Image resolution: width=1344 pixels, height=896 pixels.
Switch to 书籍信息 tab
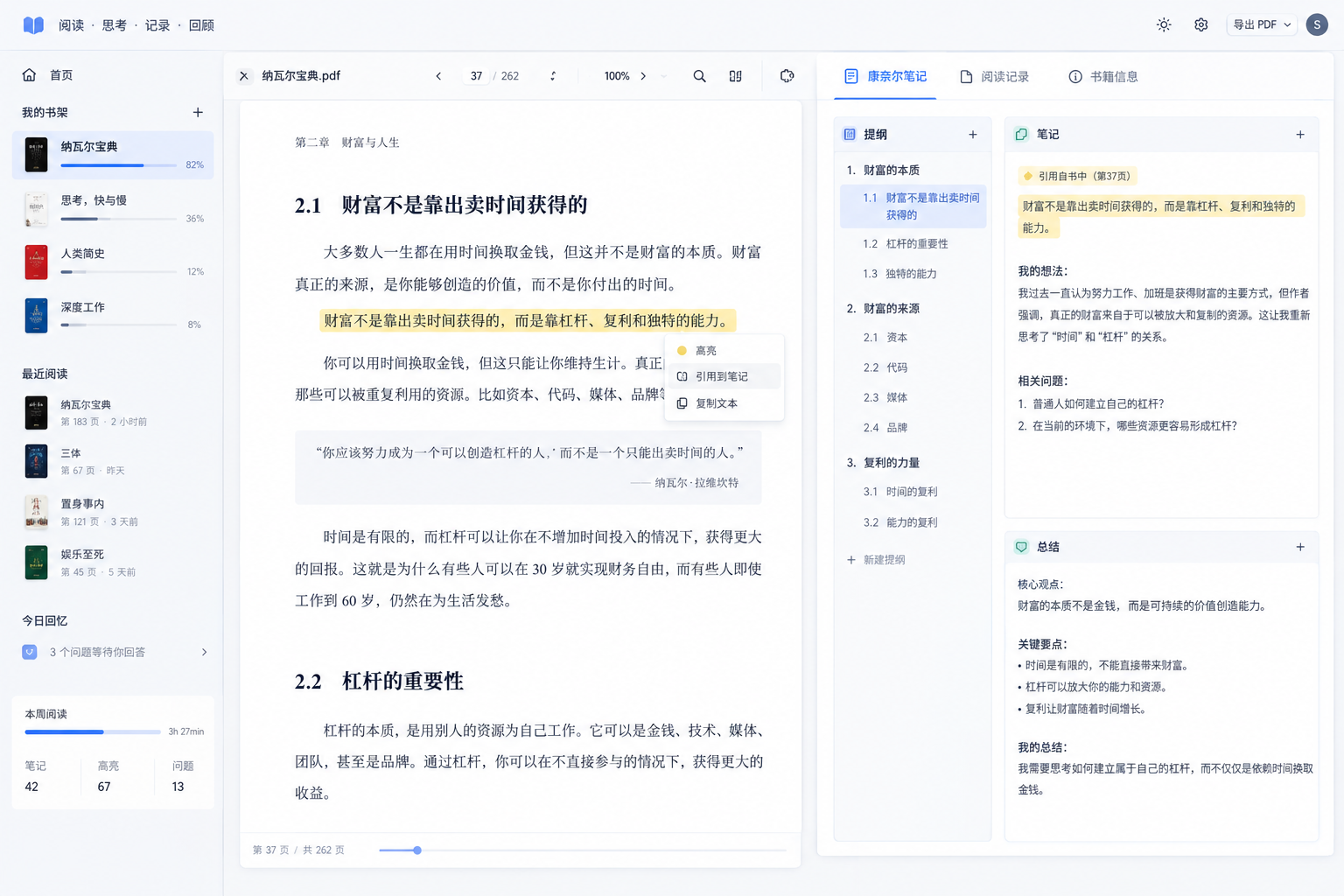click(1103, 77)
